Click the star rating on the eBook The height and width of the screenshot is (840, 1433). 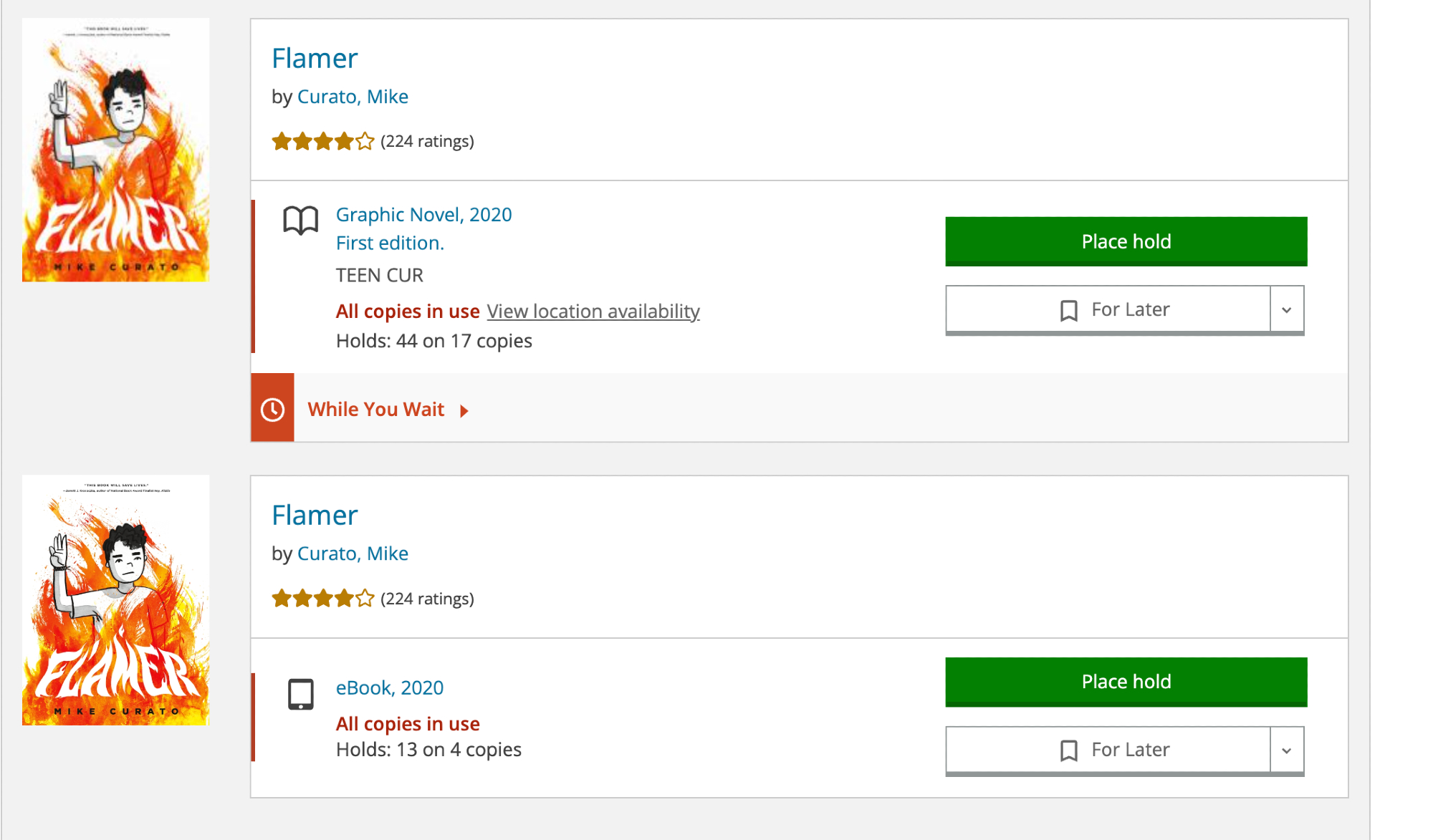(x=322, y=599)
